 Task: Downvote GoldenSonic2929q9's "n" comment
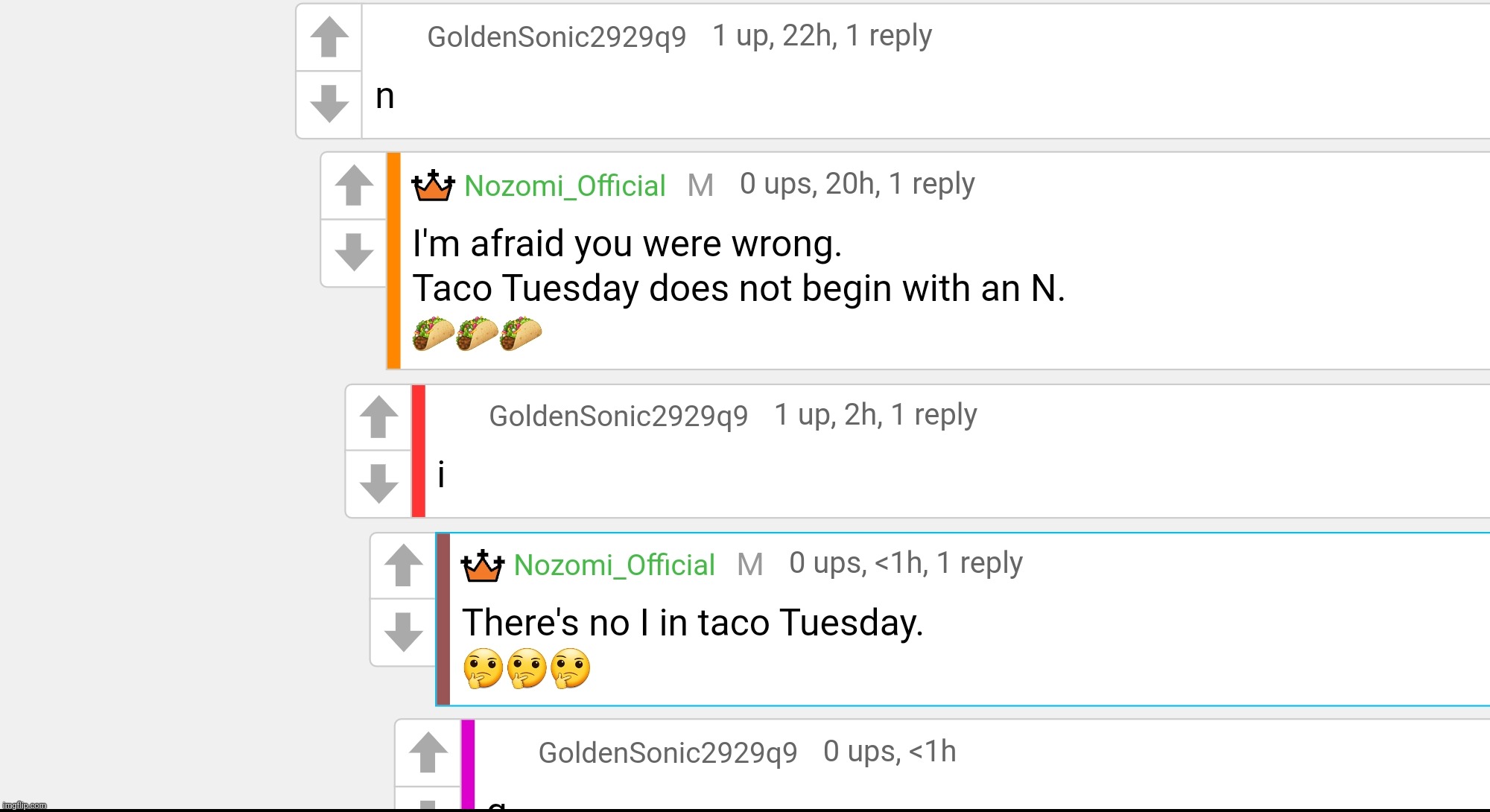(x=329, y=104)
